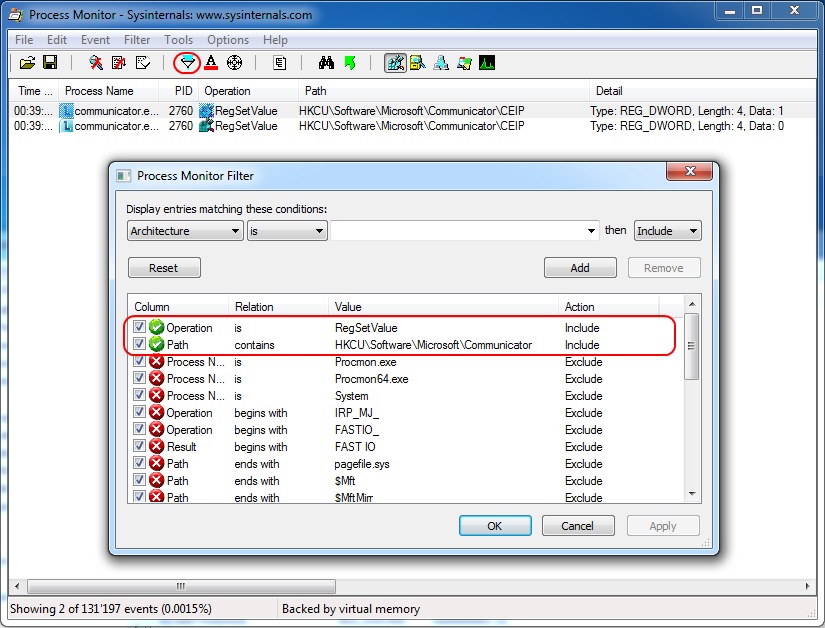Toggle event capture with the magnifier icon

click(96, 63)
